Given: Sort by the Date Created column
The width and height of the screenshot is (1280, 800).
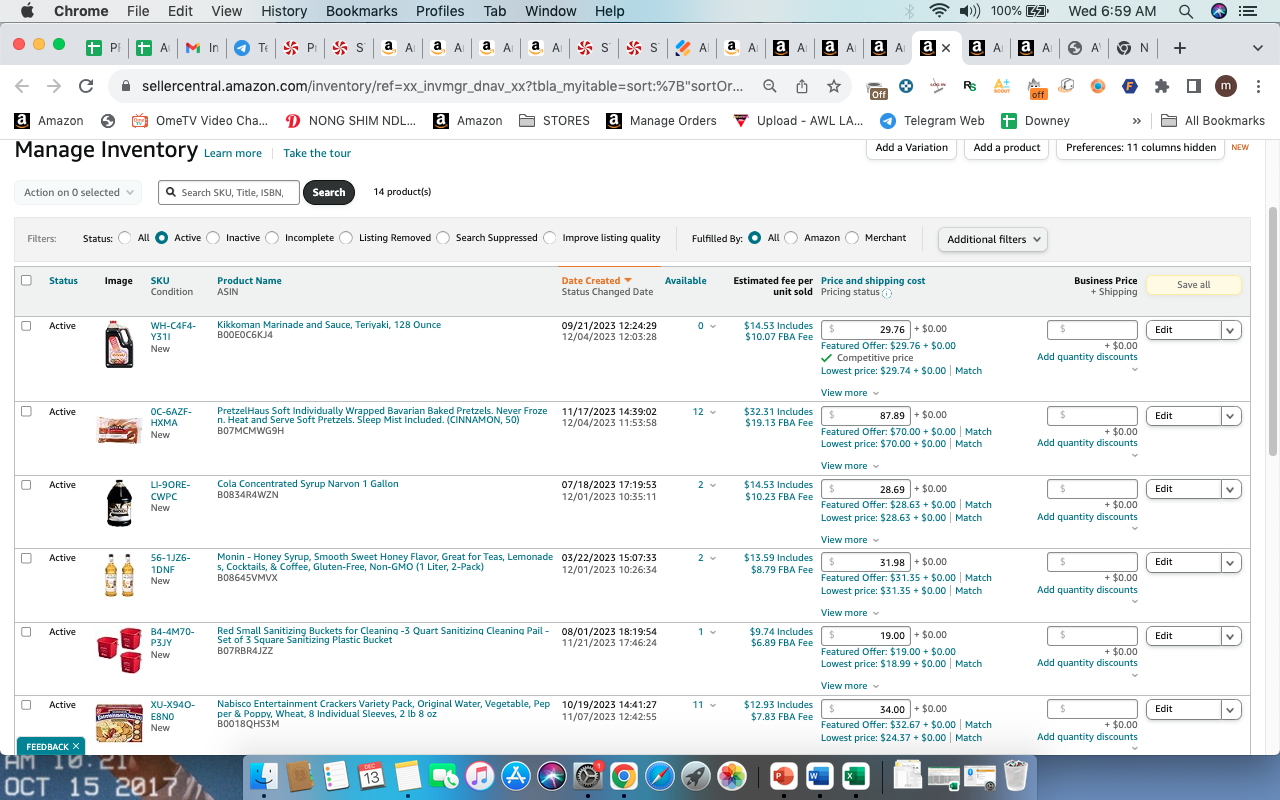Looking at the screenshot, I should 596,281.
